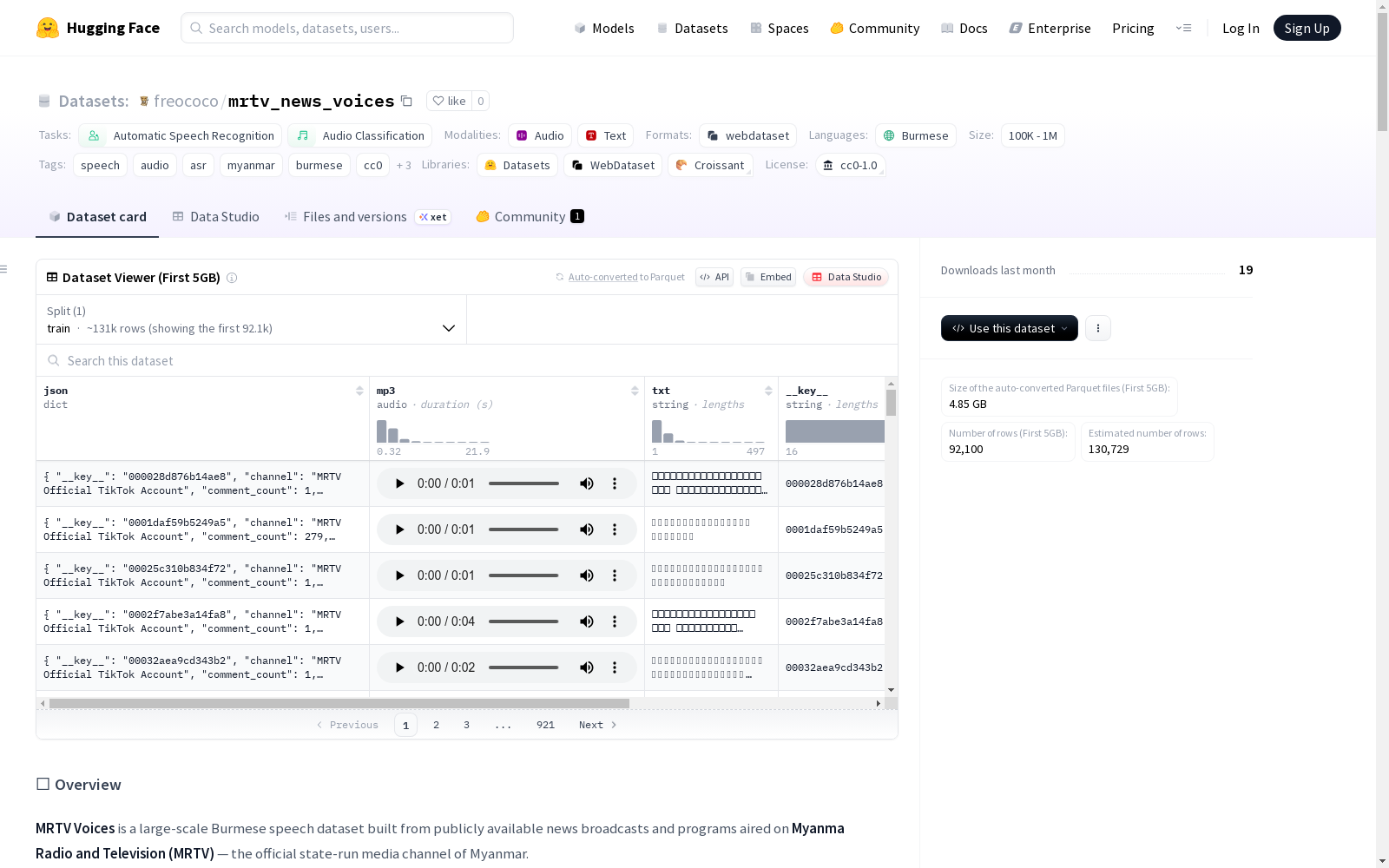Screen dimensions: 1389x868
Task: Play audio in row 00032aea9cd343b2
Action: [399, 667]
